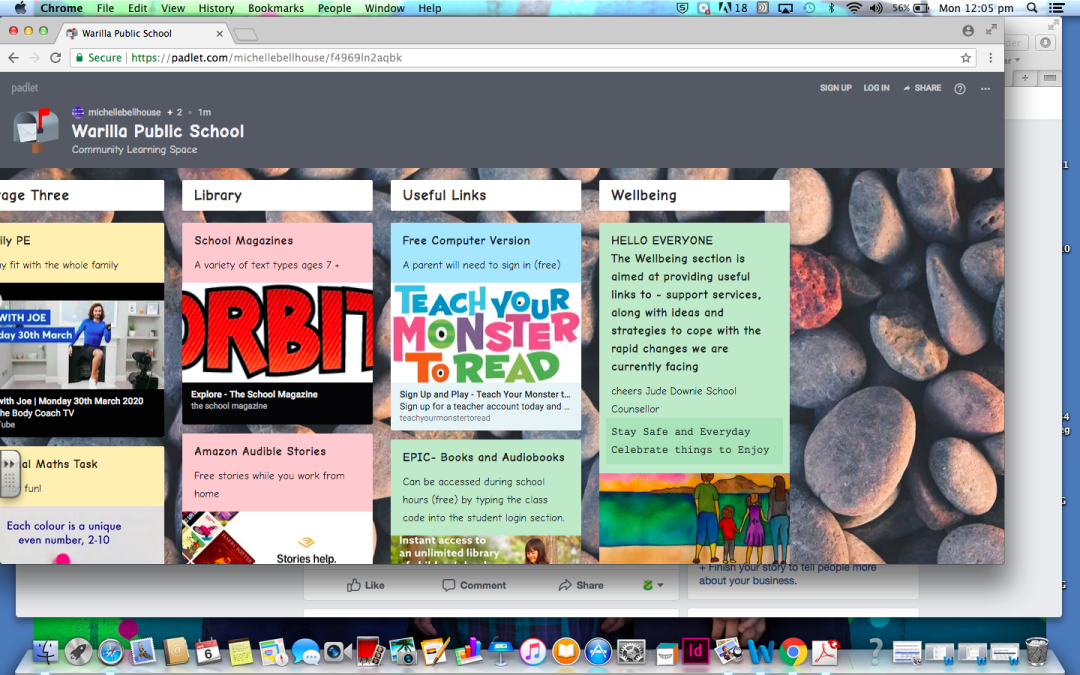Click Share in the background window post
1080x675 pixels.
tap(581, 585)
